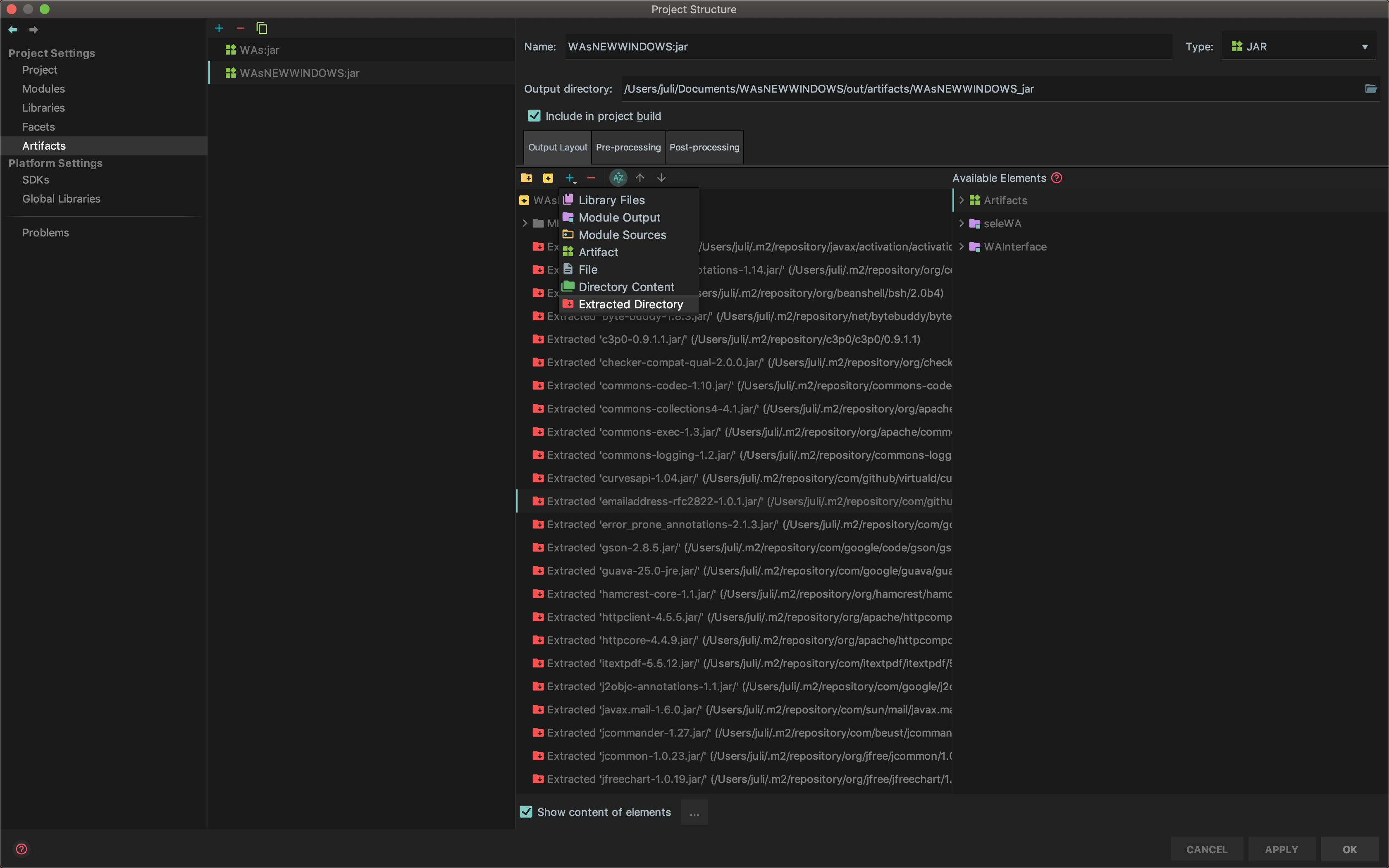Image resolution: width=1389 pixels, height=868 pixels.
Task: Open the Problems page
Action: pyautogui.click(x=103, y=232)
